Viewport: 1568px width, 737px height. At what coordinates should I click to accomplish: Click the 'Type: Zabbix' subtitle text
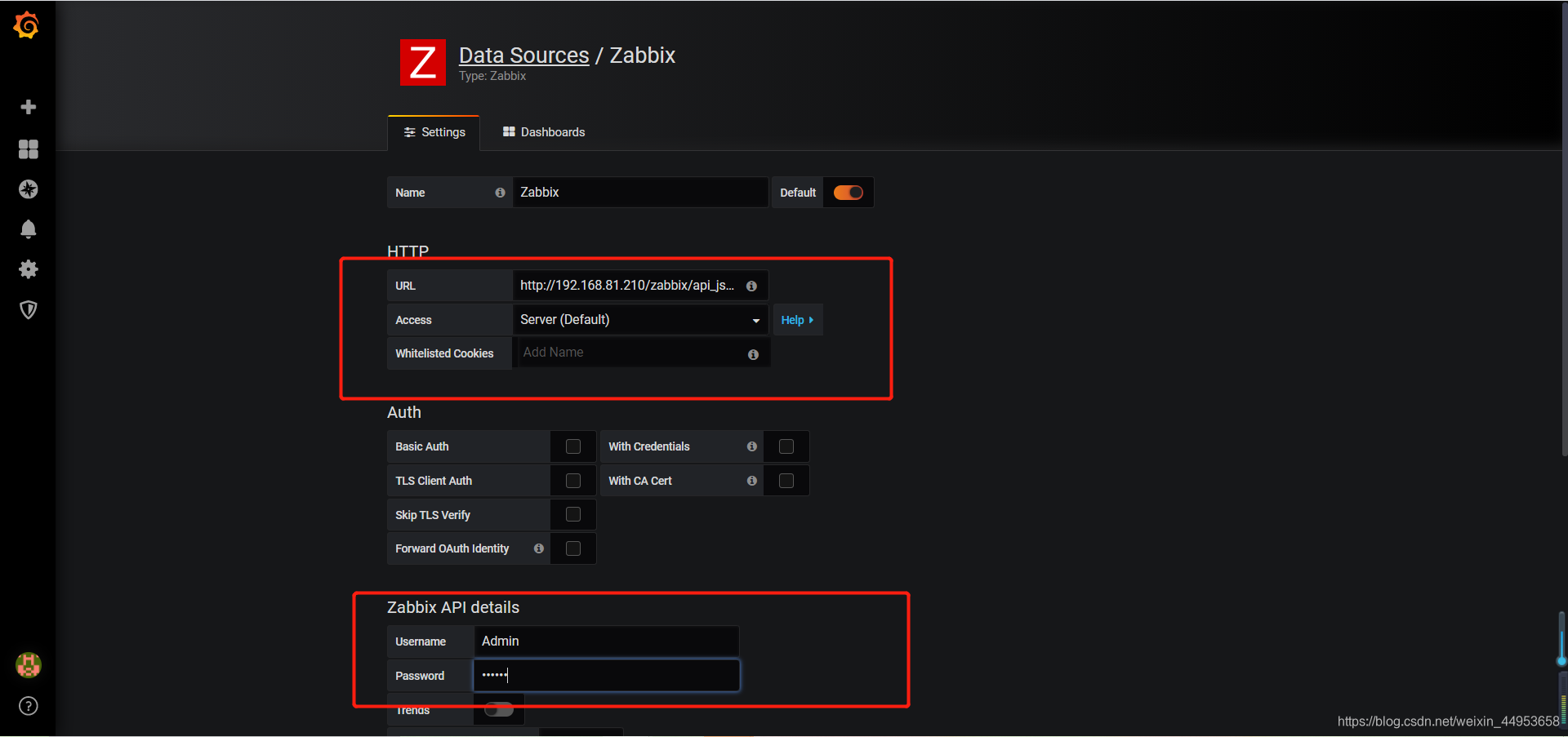pos(492,76)
